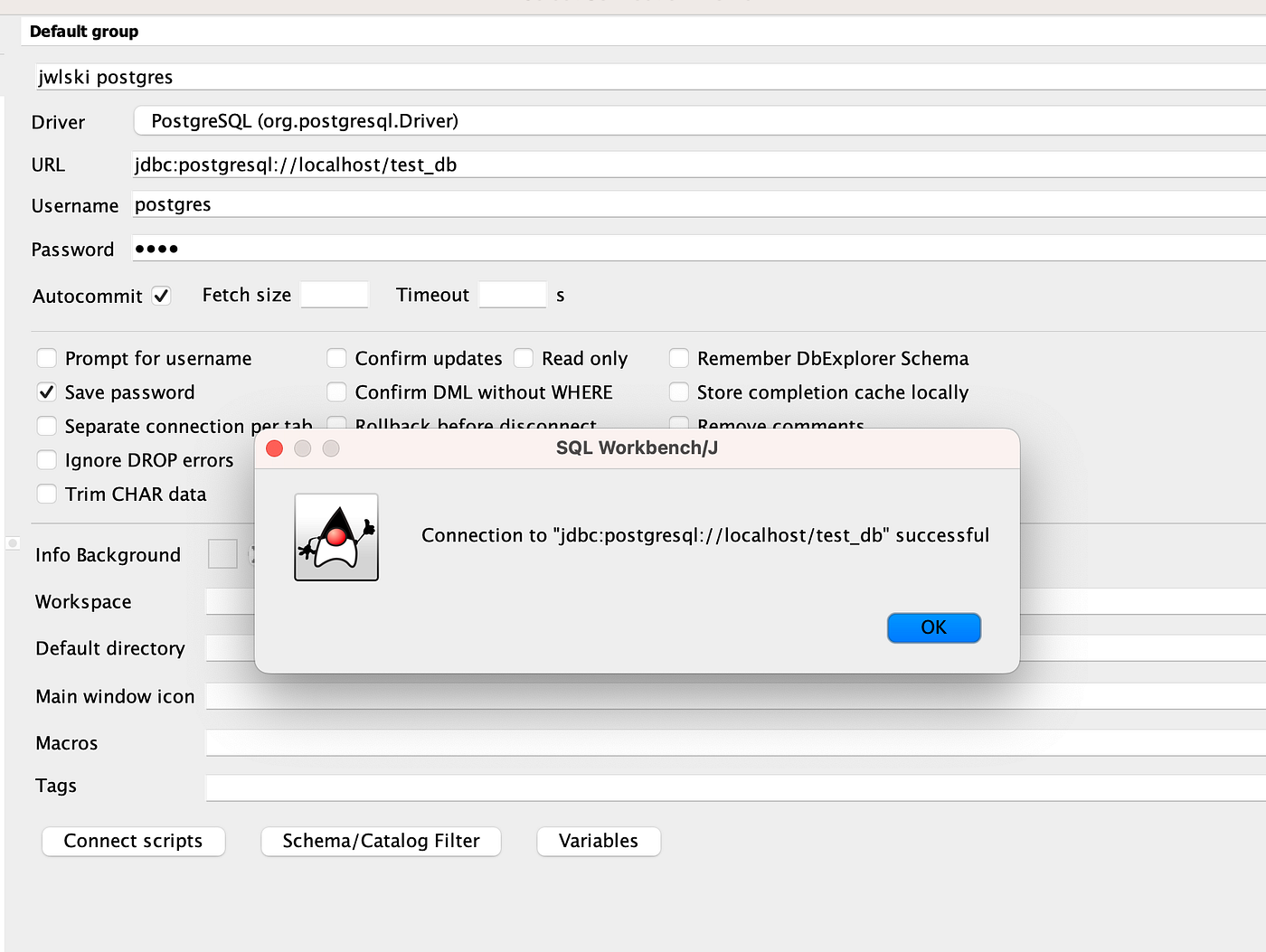This screenshot has width=1266, height=952.
Task: Click the SQL Workbench/J dialog title
Action: tap(637, 448)
